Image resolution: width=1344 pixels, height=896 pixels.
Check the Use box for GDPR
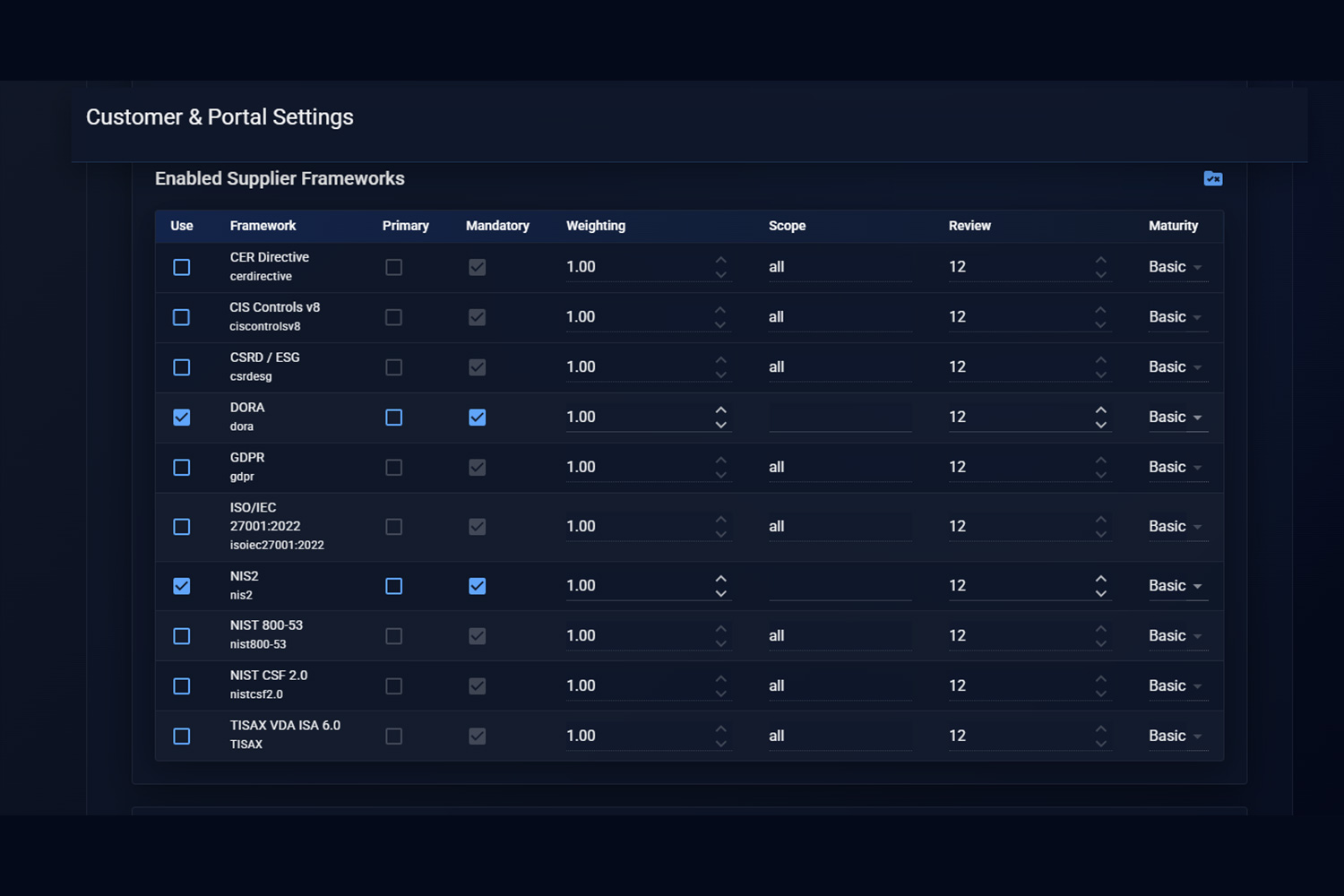[182, 468]
